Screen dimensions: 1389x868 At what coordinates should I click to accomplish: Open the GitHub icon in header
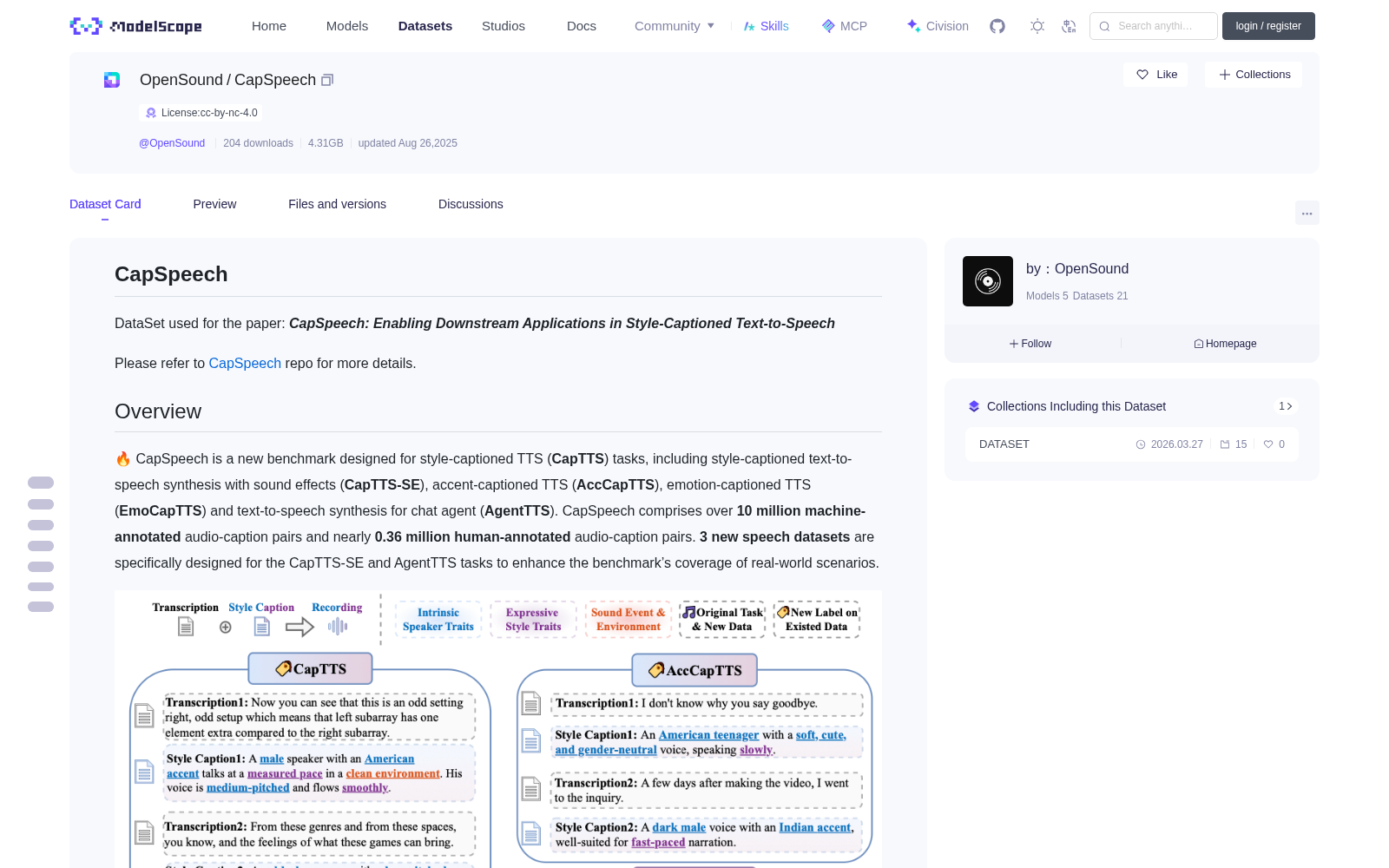(x=997, y=26)
